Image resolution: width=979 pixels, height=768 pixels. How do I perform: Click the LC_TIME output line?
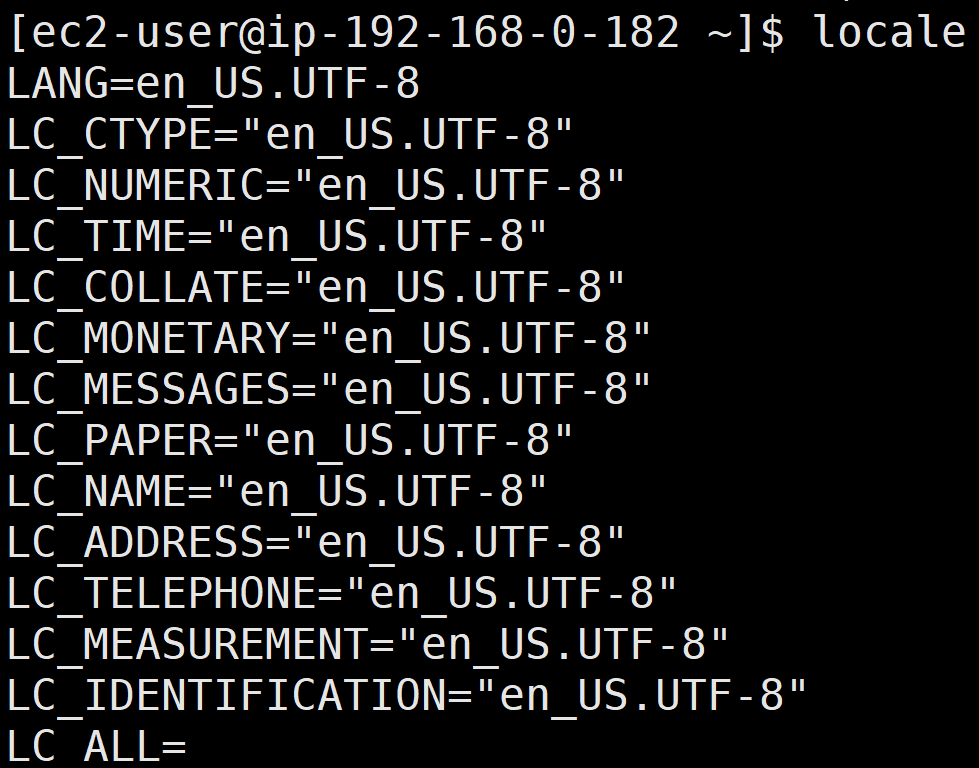(277, 237)
